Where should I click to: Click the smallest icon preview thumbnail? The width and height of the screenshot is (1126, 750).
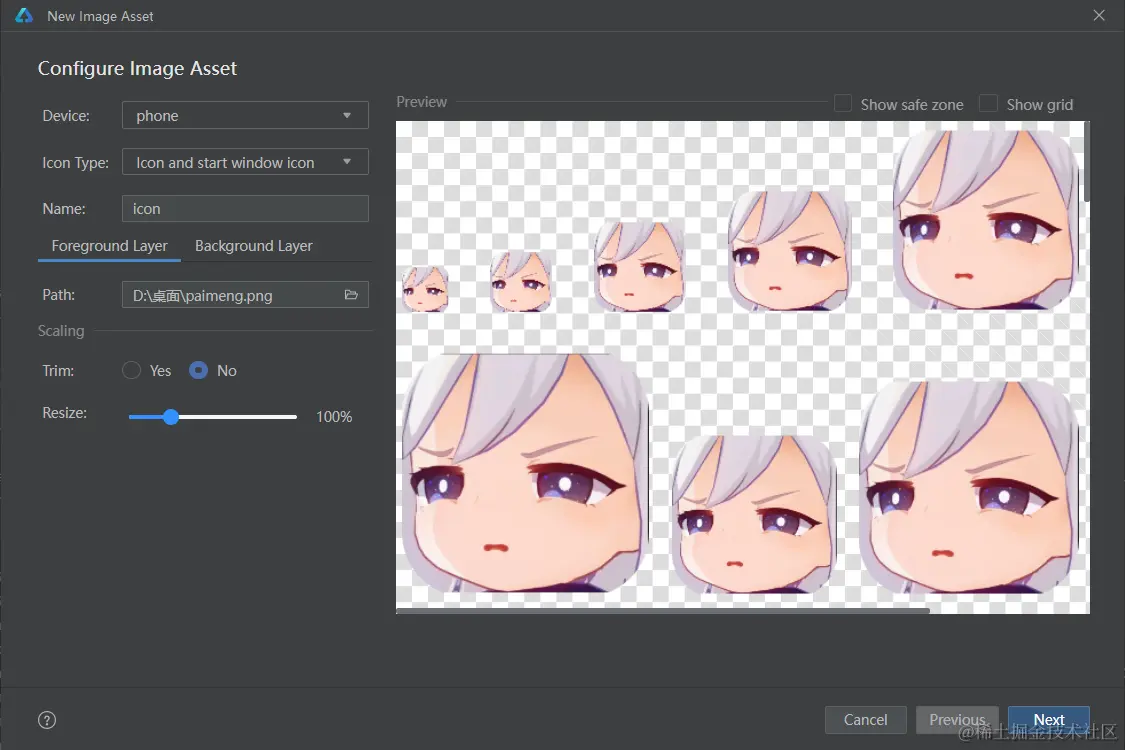[x=424, y=289]
